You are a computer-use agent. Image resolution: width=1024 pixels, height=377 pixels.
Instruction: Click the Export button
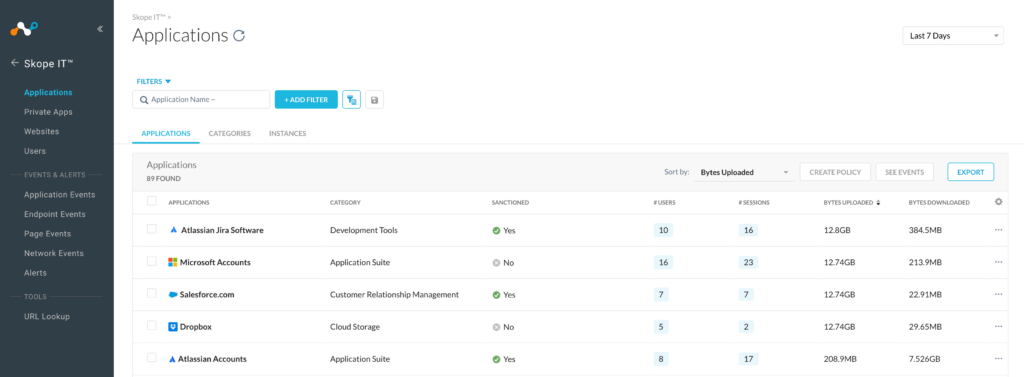[x=970, y=172]
